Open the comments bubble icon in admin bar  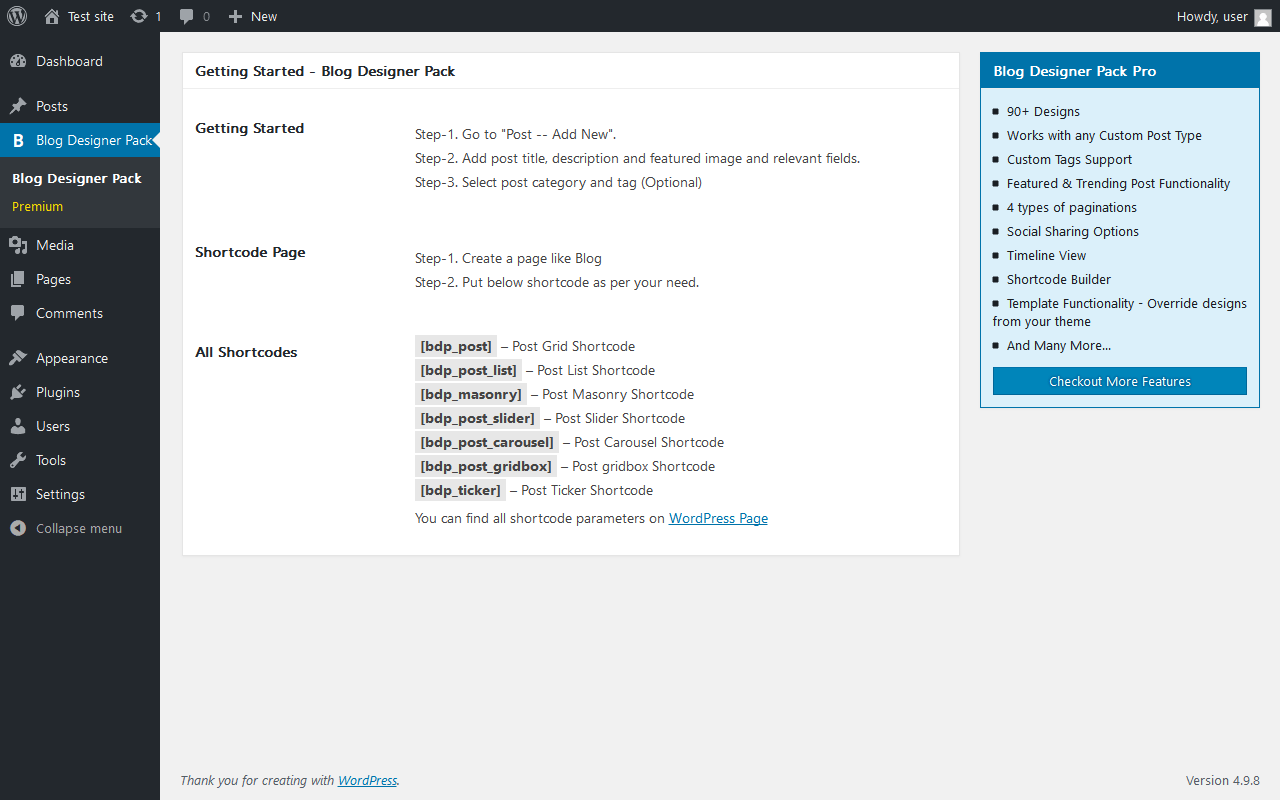tap(187, 16)
